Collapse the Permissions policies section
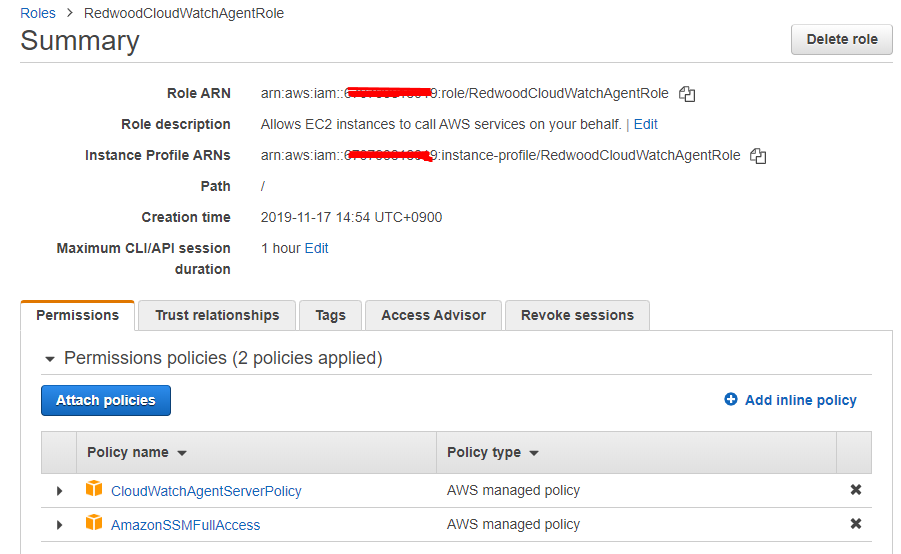The image size is (901, 554). (50, 359)
